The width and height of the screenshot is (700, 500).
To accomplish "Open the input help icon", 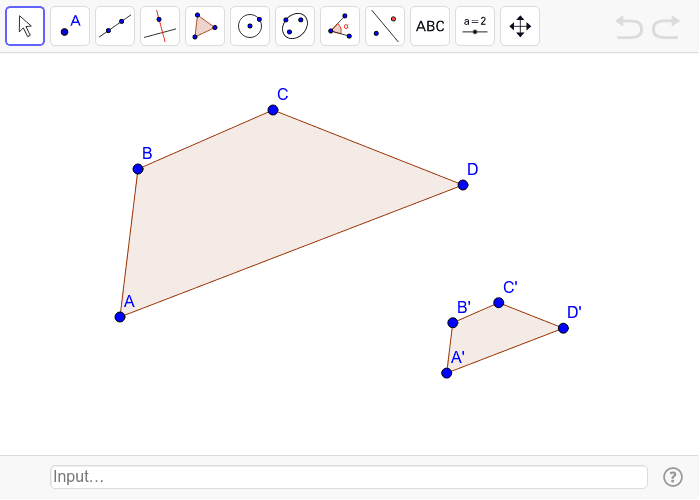I will pyautogui.click(x=673, y=477).
